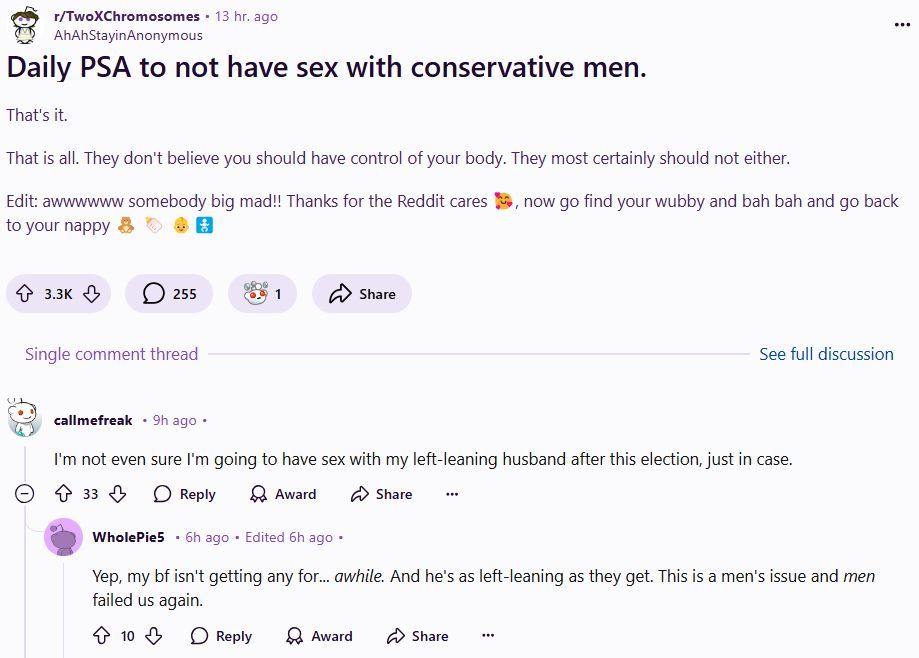
Task: Reply to WholePie5's comment
Action: (x=221, y=636)
